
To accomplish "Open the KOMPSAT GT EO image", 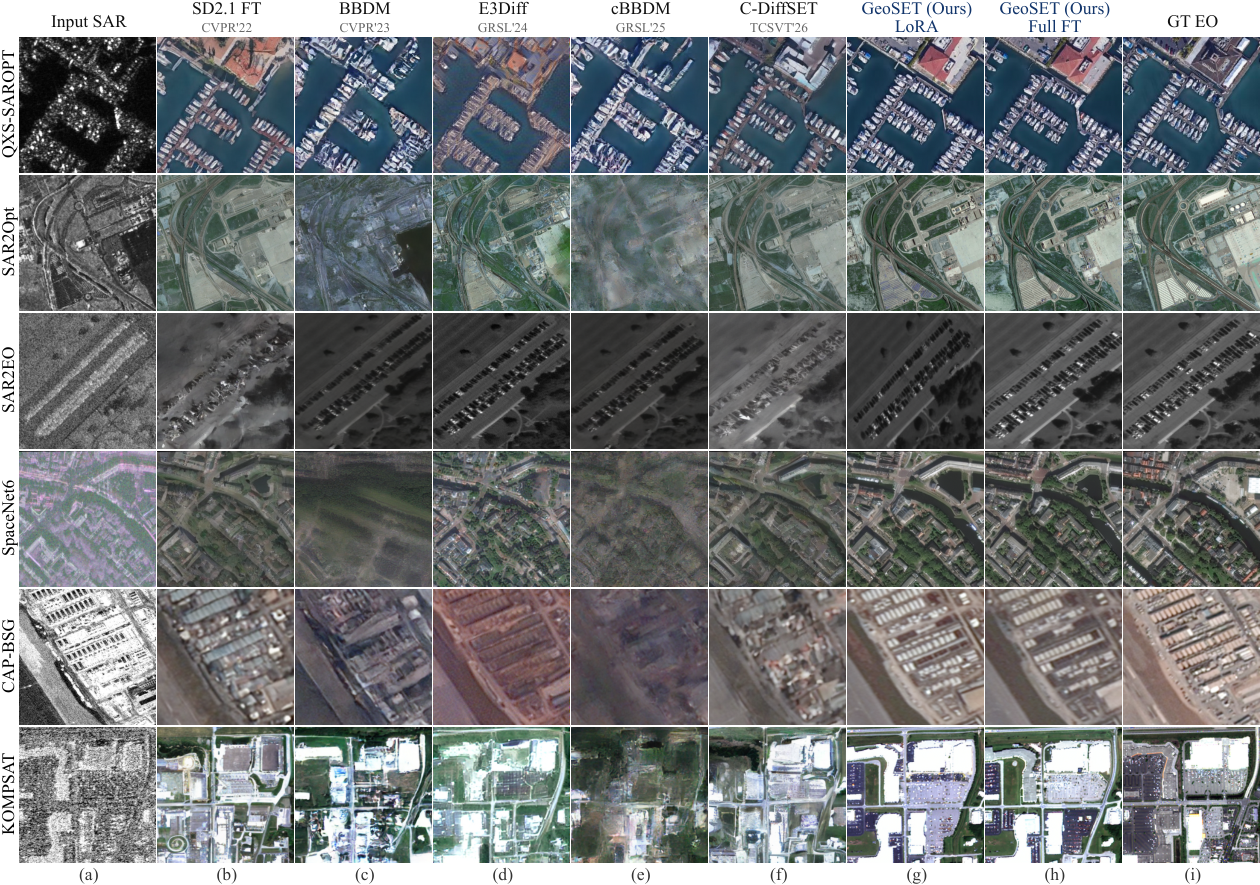I will (x=1191, y=794).
